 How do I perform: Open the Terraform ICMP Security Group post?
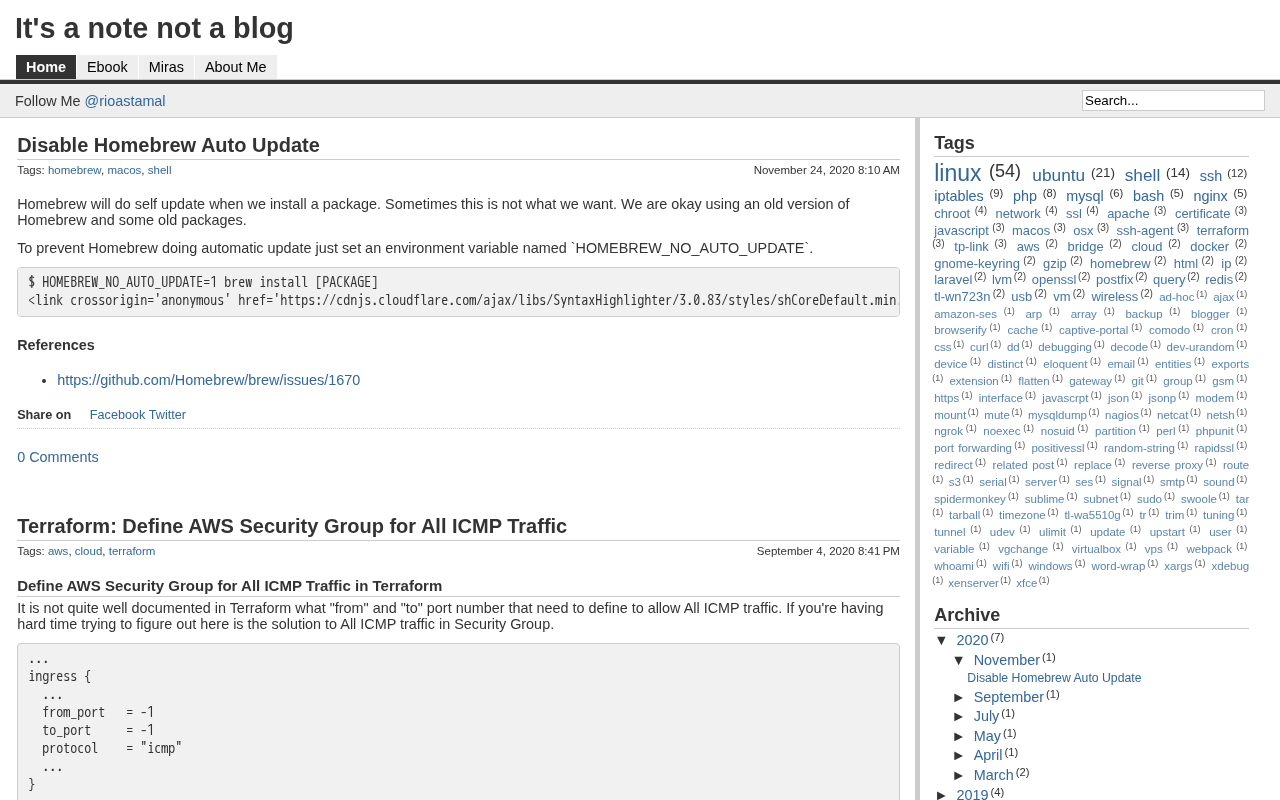click(292, 526)
